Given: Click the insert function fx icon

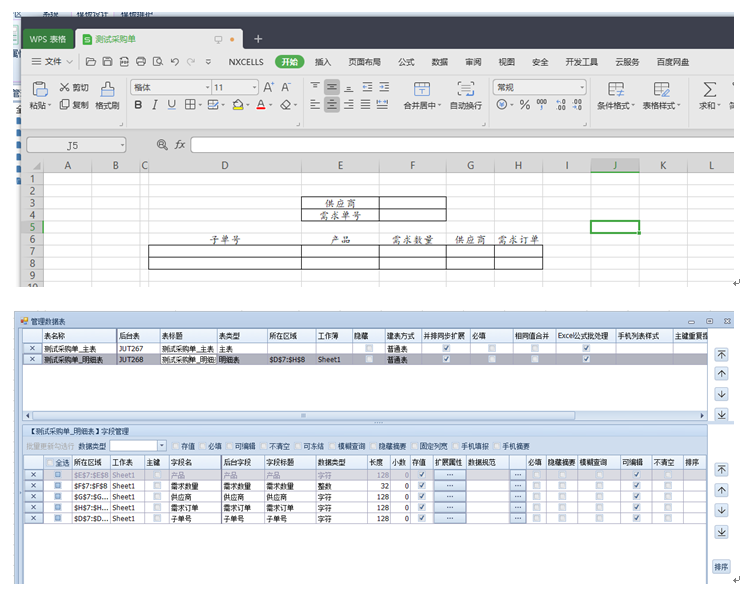Looking at the screenshot, I should [x=180, y=145].
